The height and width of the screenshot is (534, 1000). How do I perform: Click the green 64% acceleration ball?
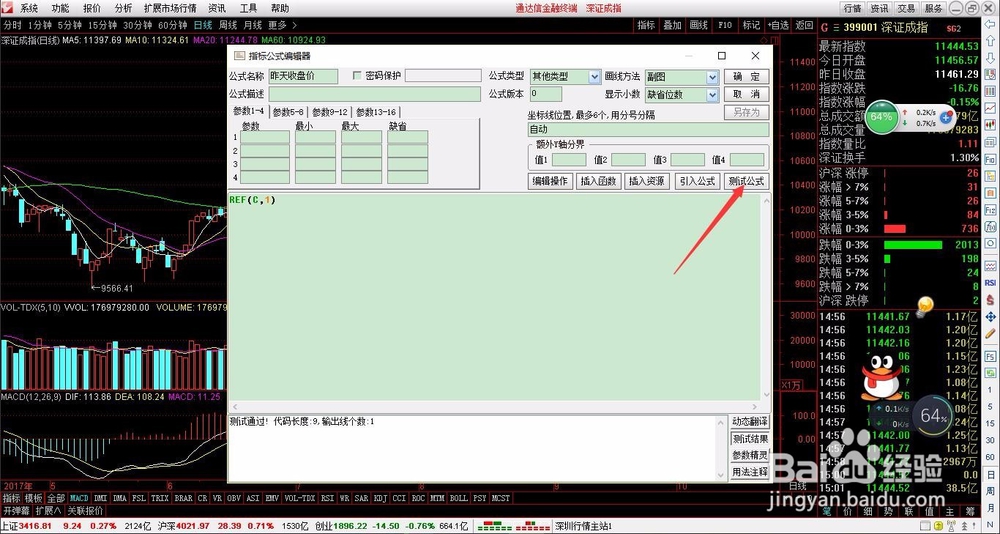click(881, 117)
